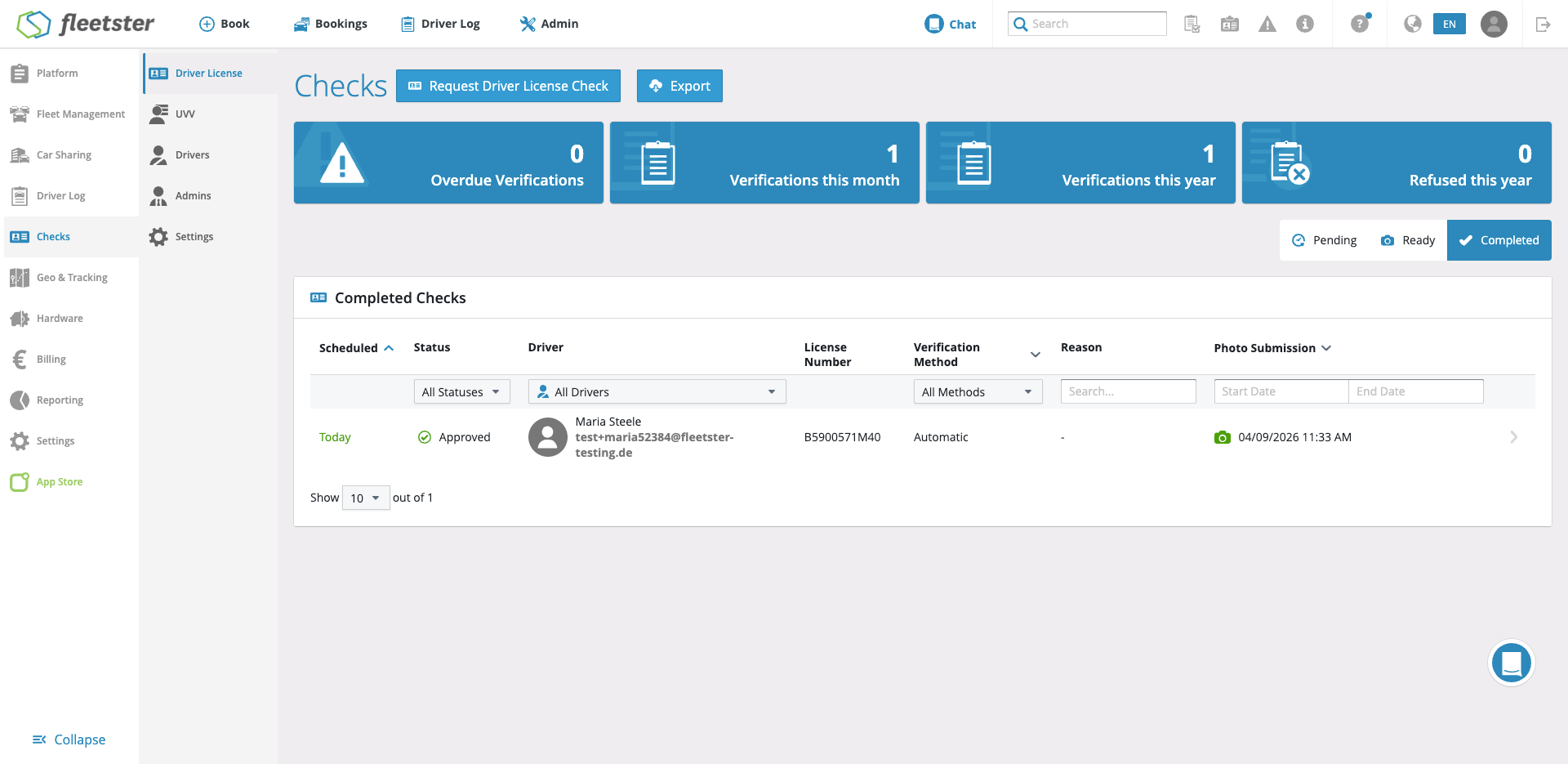Open Fleet Management in the sidebar
The width and height of the screenshot is (1568, 764).
tap(69, 114)
